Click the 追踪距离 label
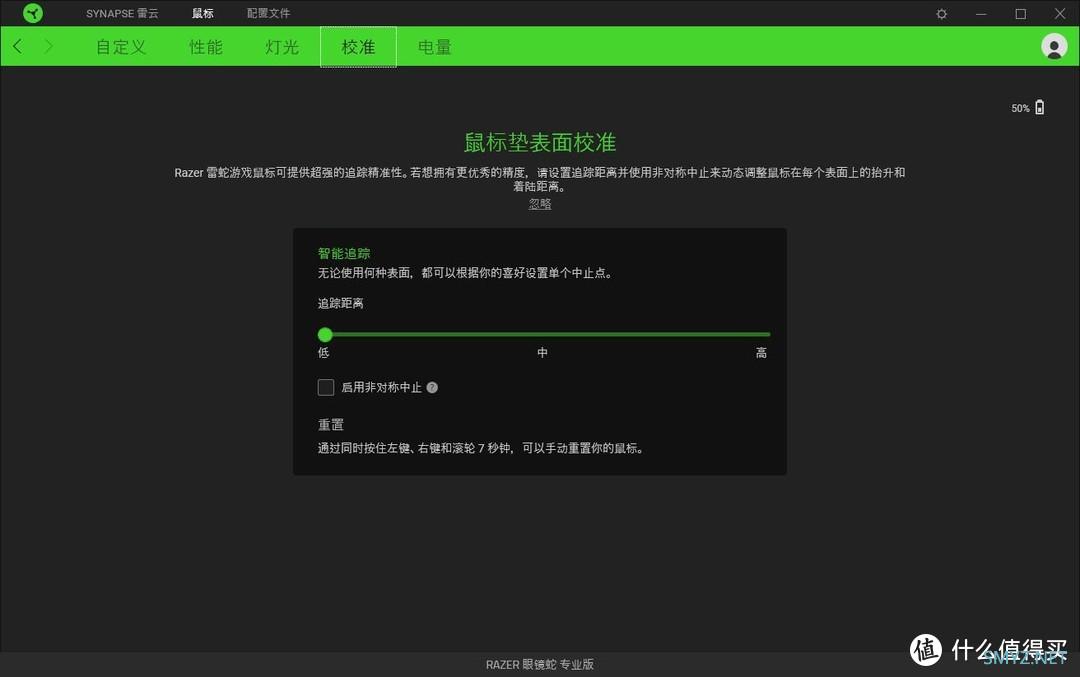1080x677 pixels. [340, 303]
